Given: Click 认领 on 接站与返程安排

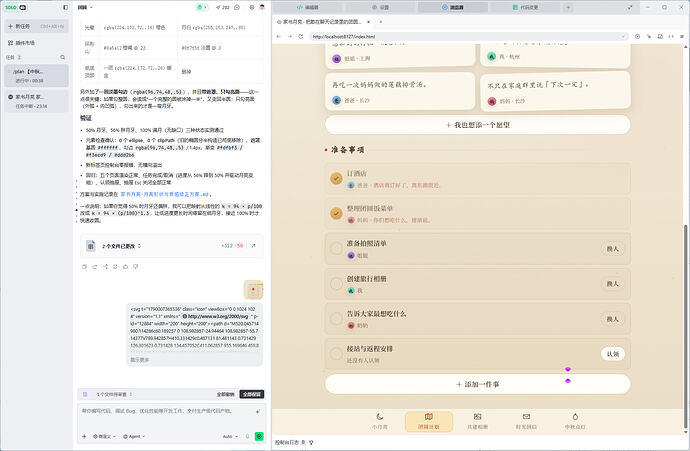Looking at the screenshot, I should click(613, 354).
